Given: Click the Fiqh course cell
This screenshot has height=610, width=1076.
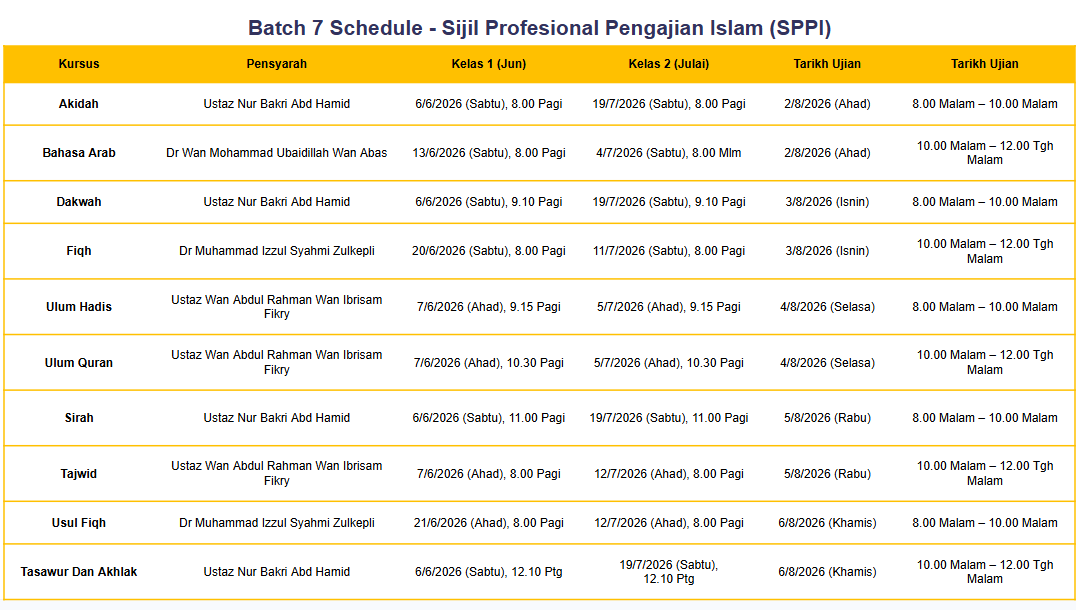Looking at the screenshot, I should coord(79,251).
